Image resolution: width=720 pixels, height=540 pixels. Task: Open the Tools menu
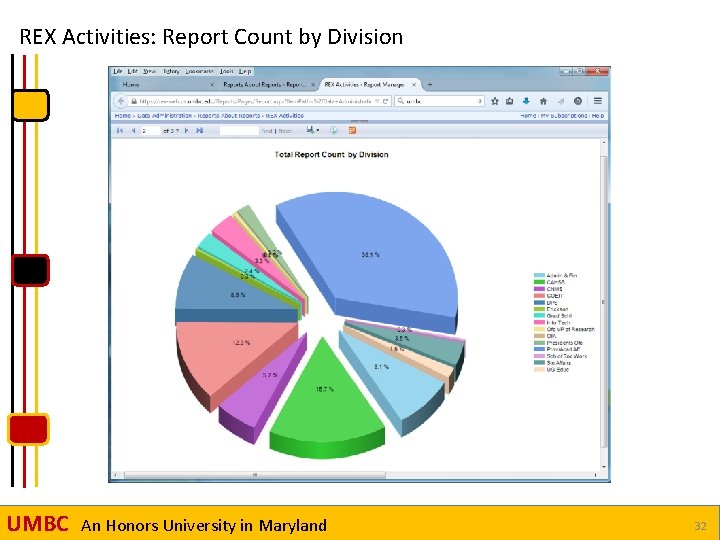pos(226,71)
